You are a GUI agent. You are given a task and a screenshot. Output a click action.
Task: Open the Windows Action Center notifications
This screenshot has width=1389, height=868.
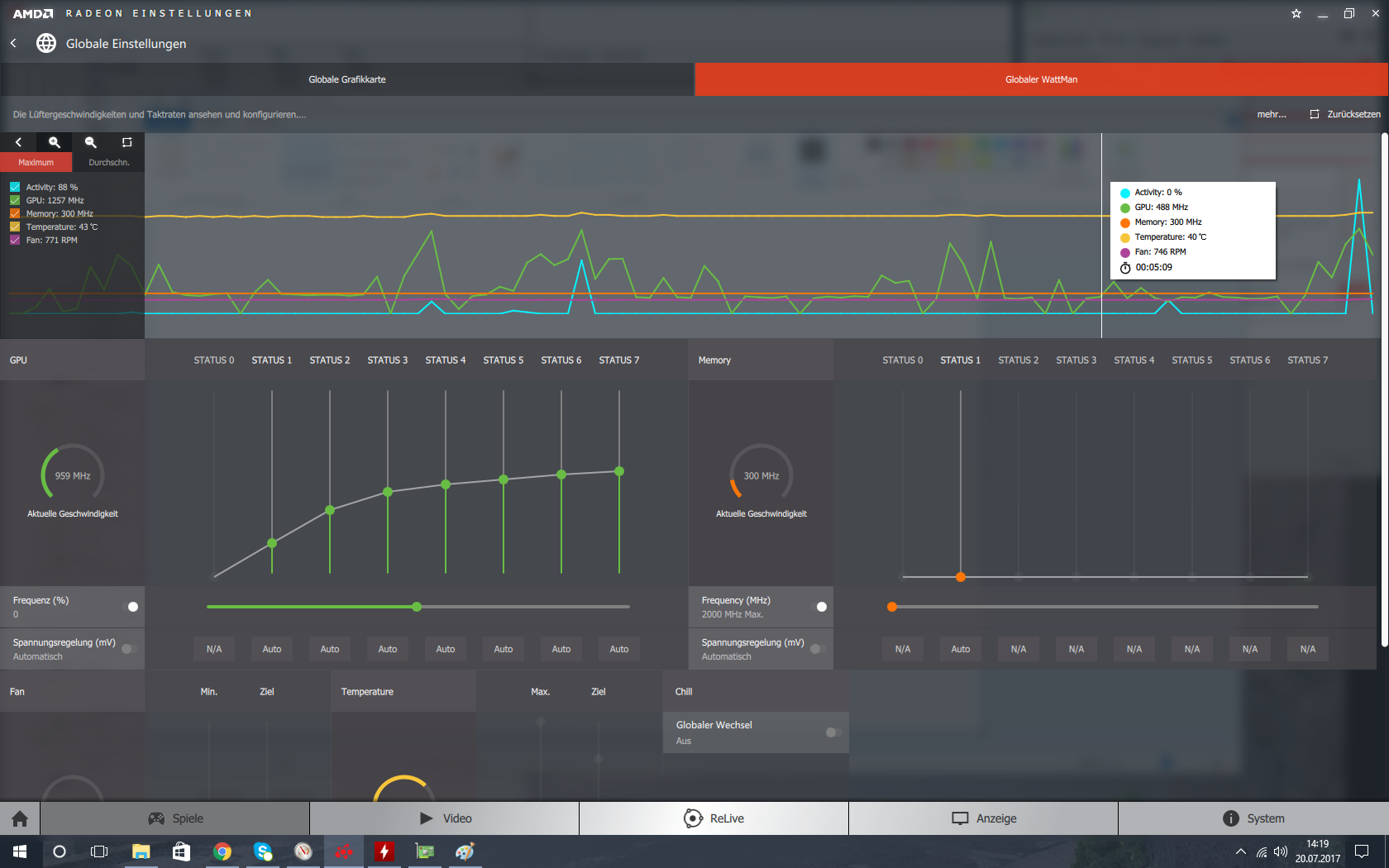[x=1362, y=851]
